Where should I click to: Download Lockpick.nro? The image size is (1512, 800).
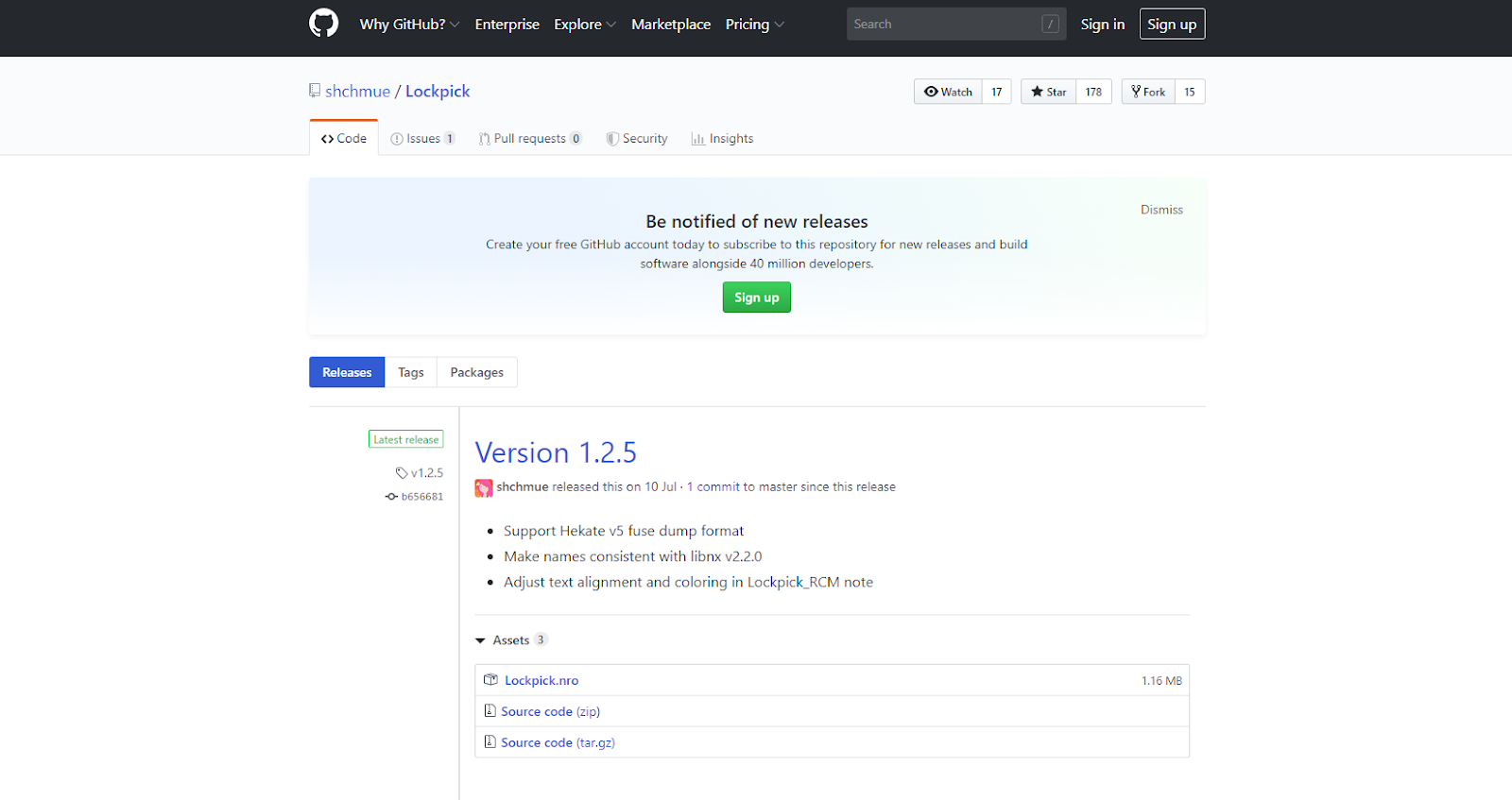click(541, 680)
